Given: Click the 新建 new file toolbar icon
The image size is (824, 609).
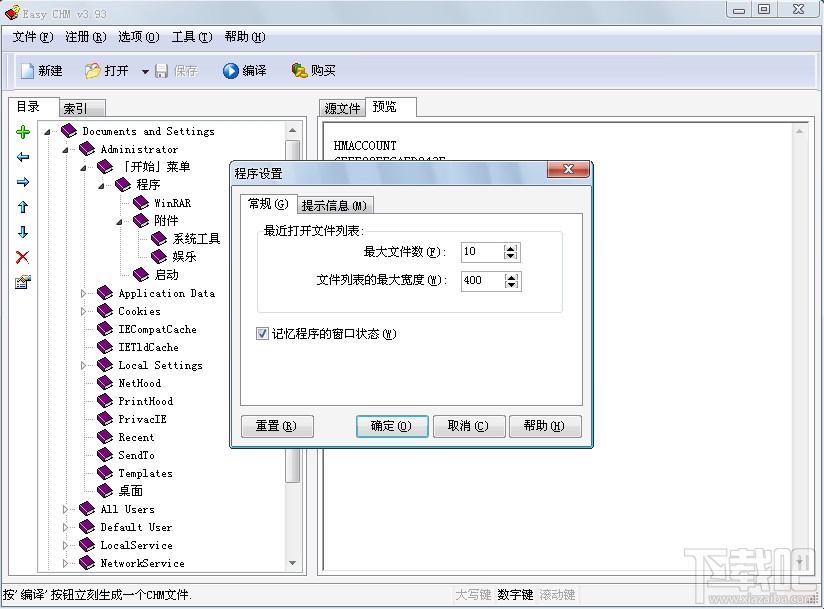Looking at the screenshot, I should click(x=40, y=70).
